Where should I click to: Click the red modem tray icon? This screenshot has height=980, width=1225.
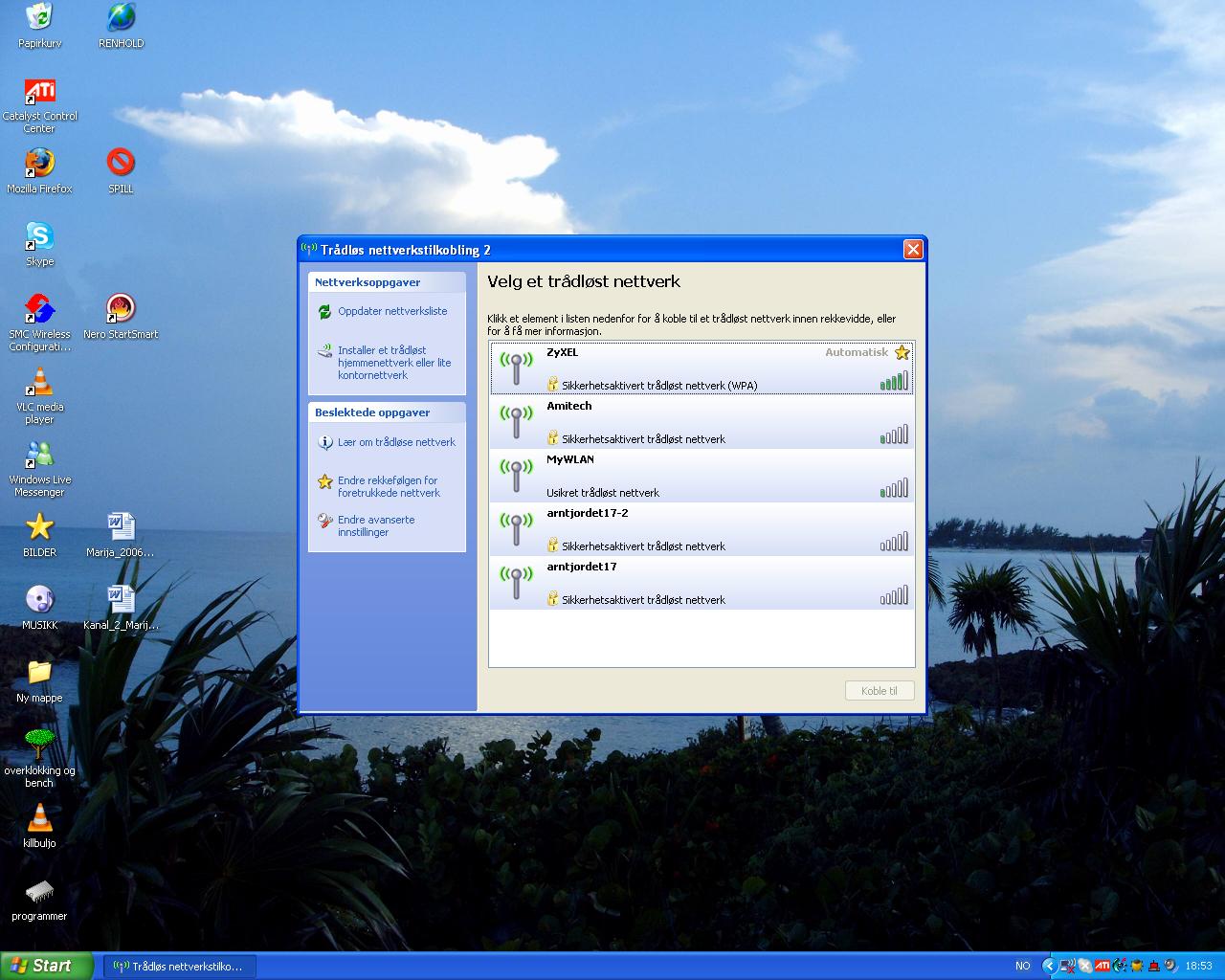(x=1154, y=966)
